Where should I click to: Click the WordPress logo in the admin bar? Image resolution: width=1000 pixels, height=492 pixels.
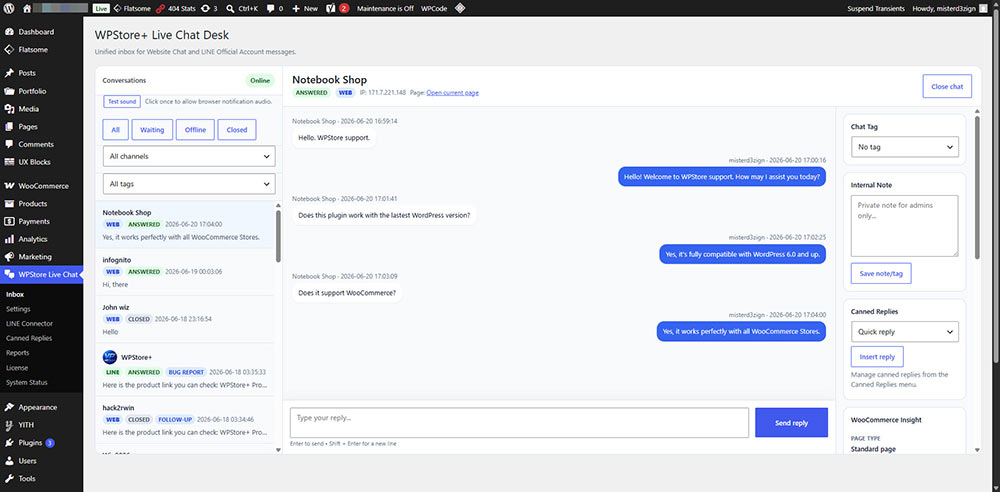(9, 8)
